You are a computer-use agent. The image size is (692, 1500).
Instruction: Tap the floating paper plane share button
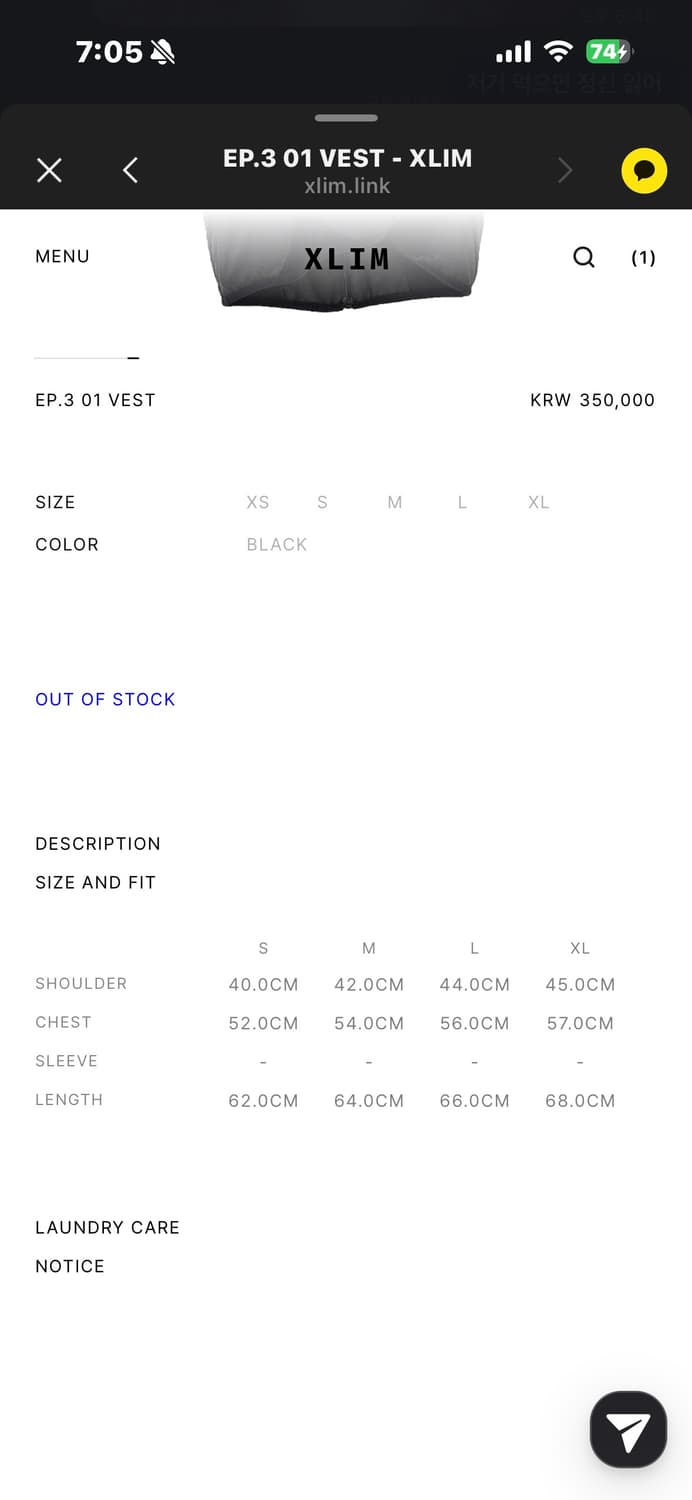point(628,1429)
